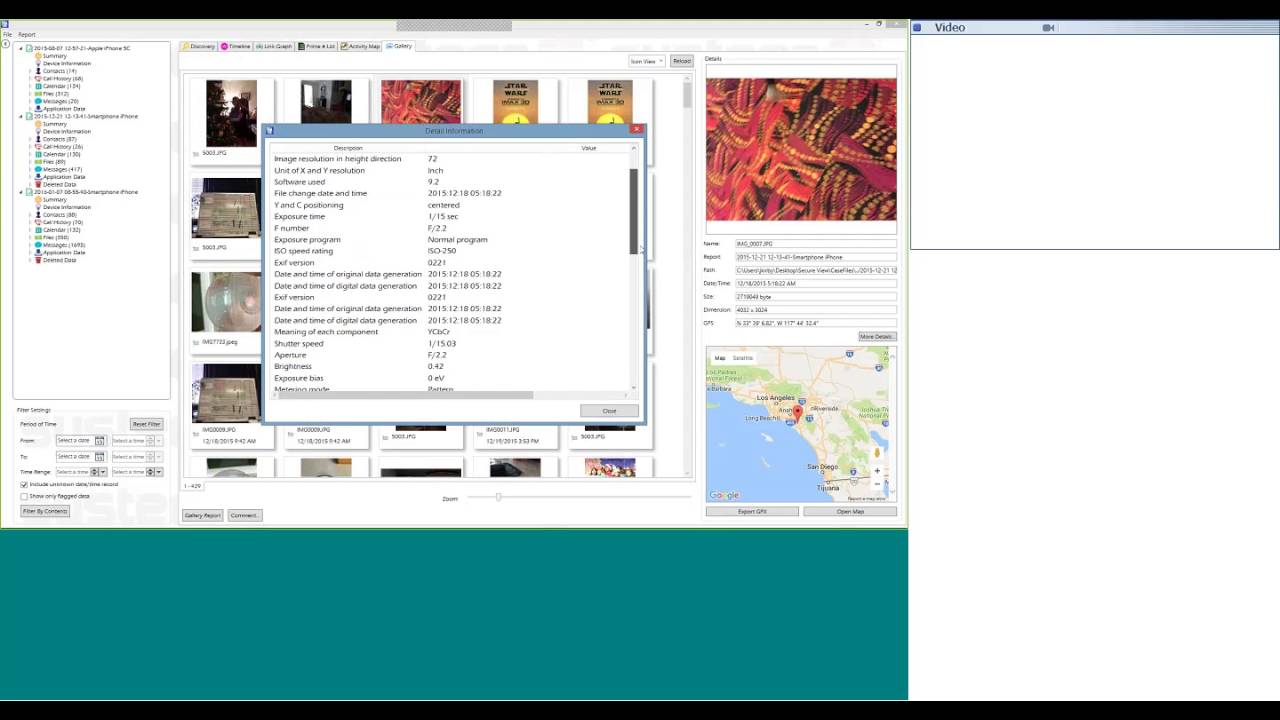Click the Application Data icon under iPhone 5C
Viewport: 1280px width, 720px height.
pos(38,109)
